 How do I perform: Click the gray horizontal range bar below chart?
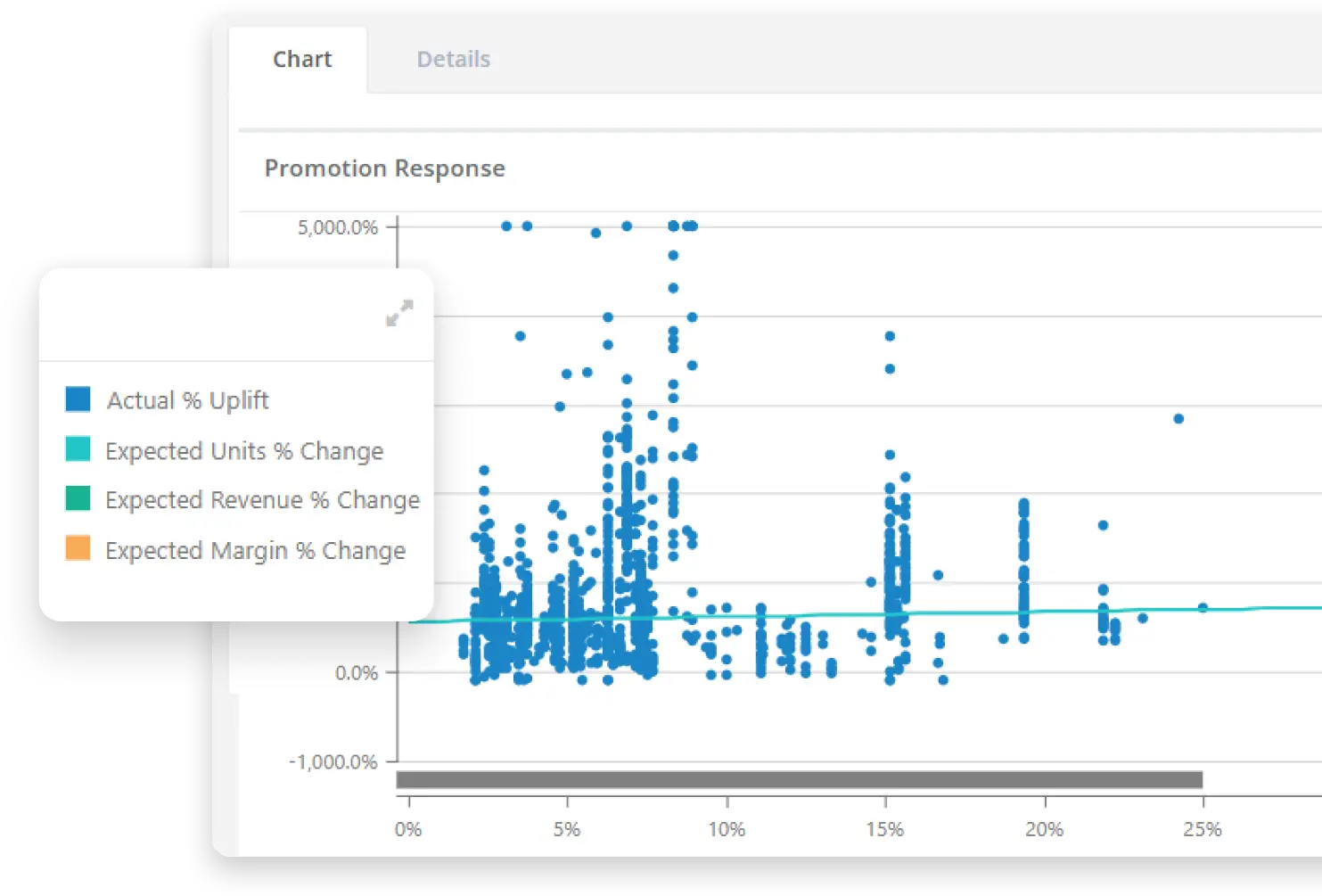click(799, 780)
